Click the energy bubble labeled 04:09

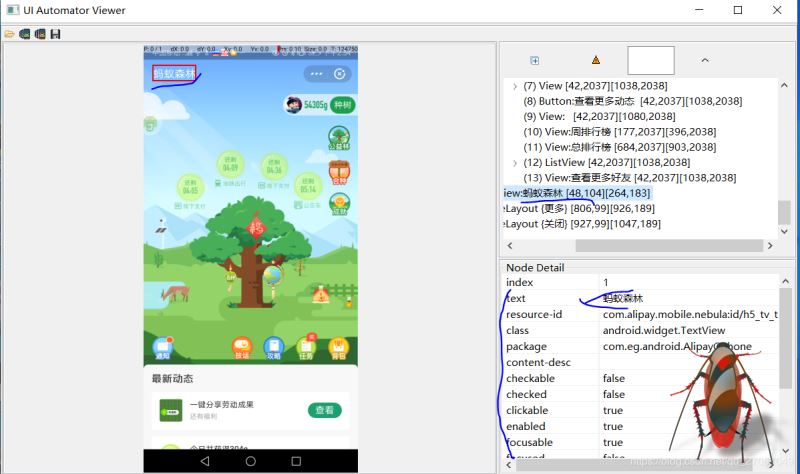click(230, 164)
